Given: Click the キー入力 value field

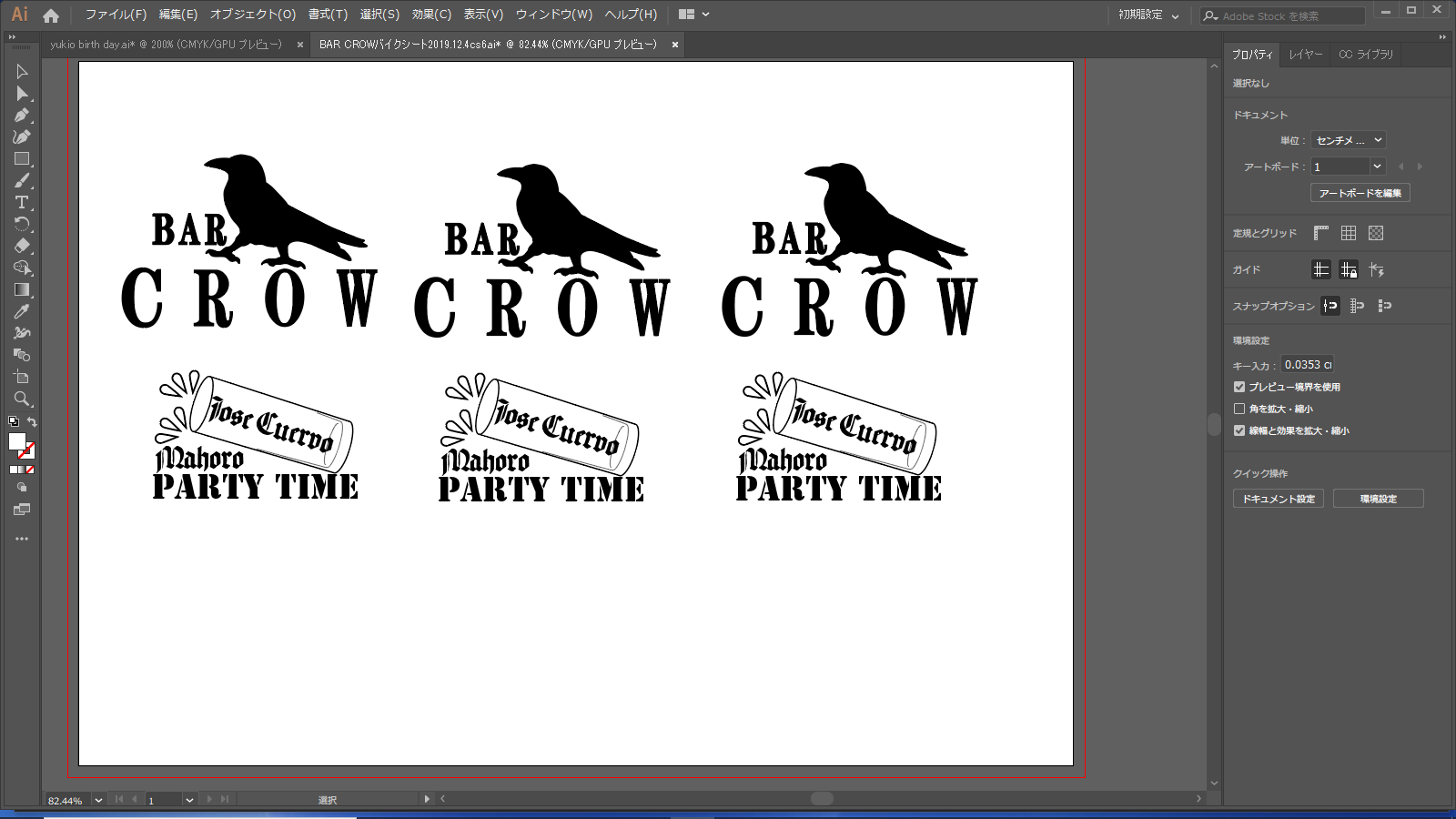Looking at the screenshot, I should pos(1308,365).
